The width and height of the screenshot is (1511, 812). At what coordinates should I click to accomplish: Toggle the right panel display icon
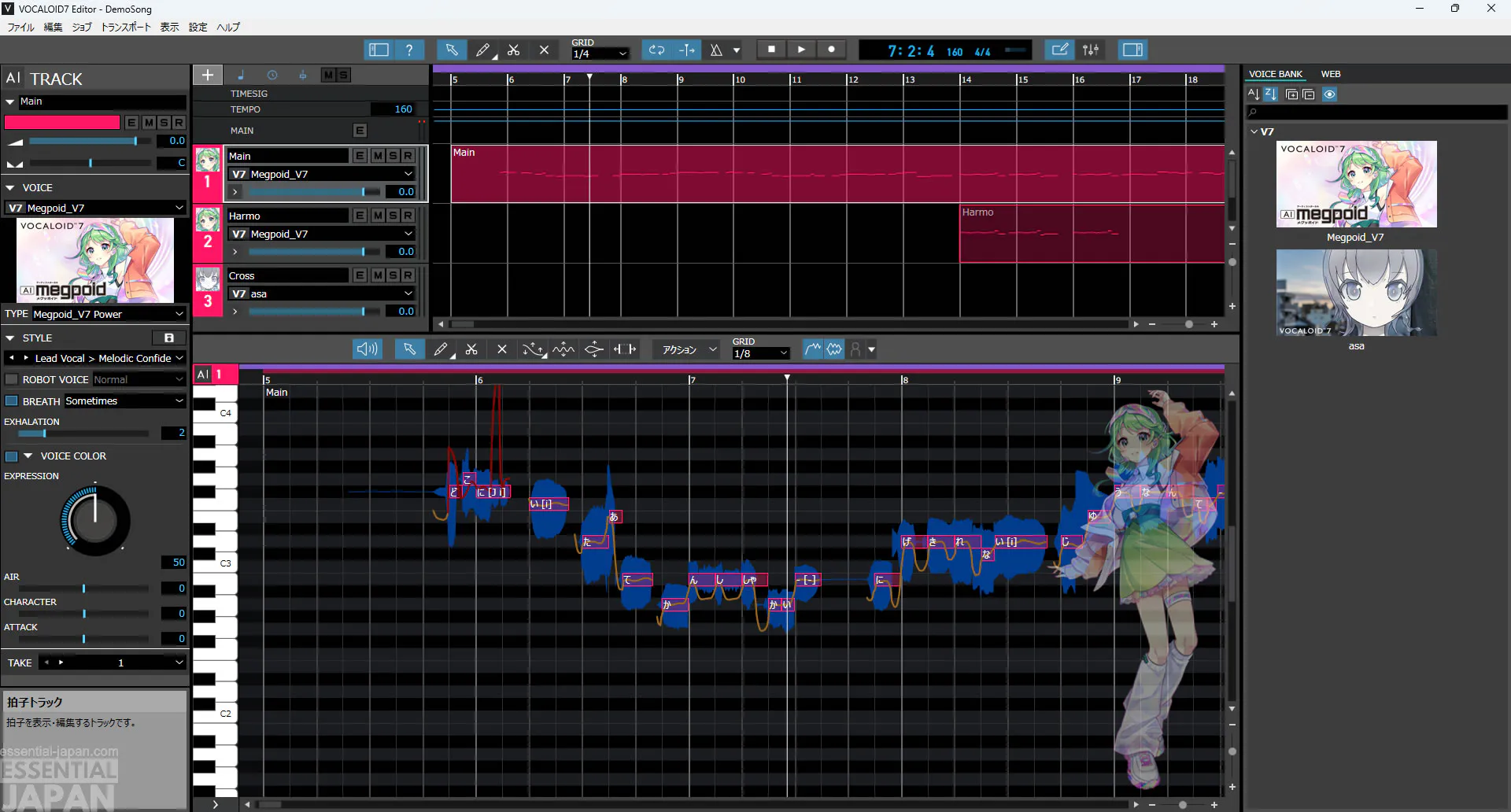(x=1132, y=50)
